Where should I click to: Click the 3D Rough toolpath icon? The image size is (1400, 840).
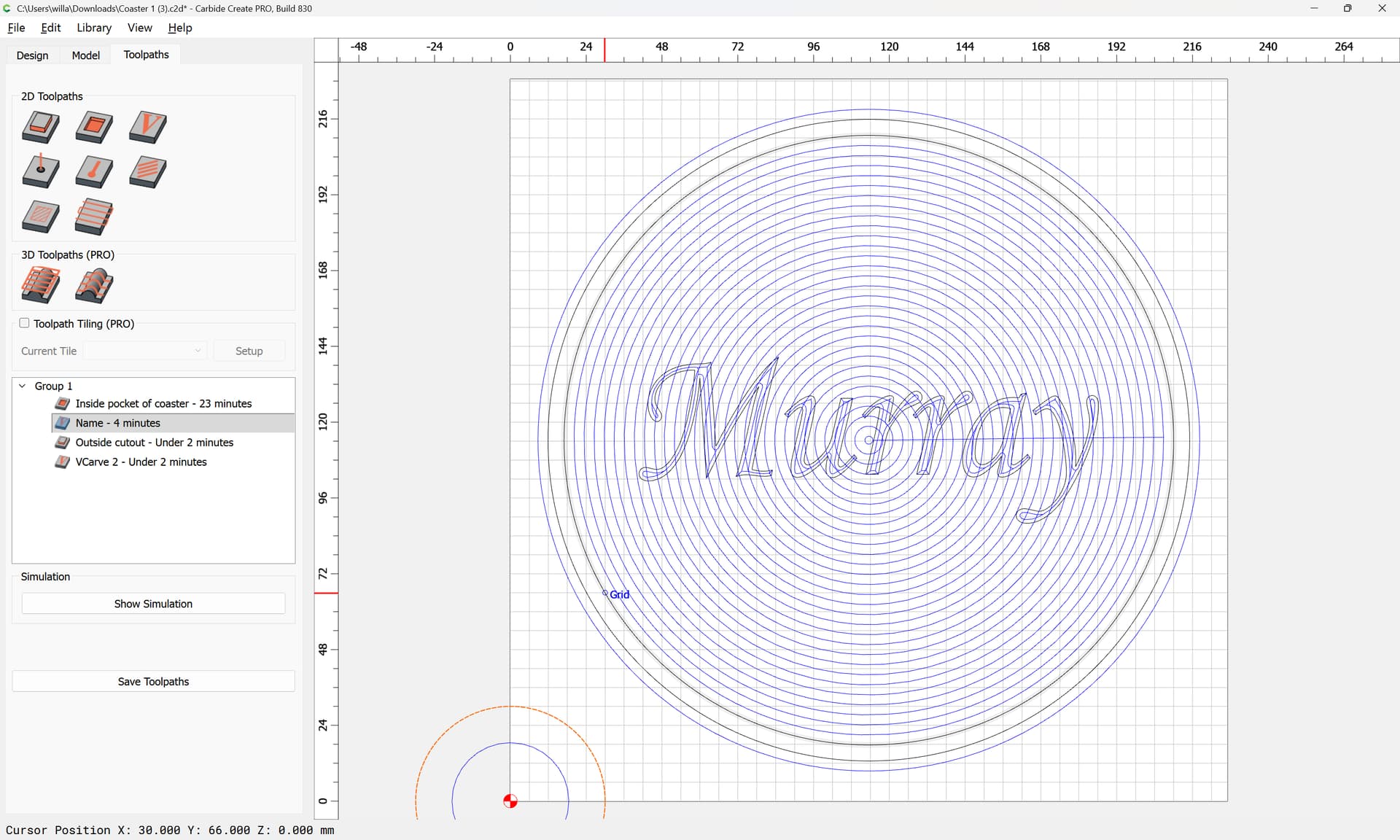pyautogui.click(x=41, y=285)
